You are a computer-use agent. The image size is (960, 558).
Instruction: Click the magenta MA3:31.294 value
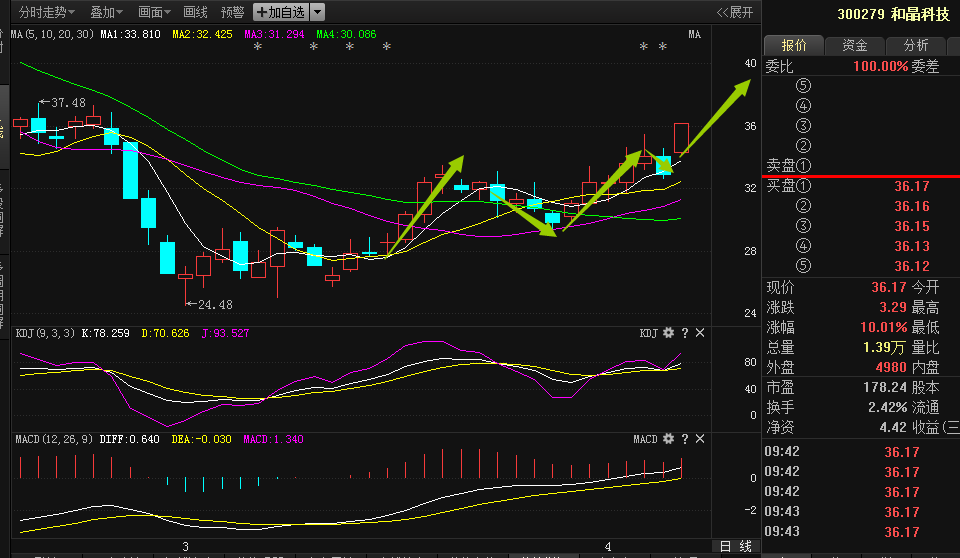274,34
